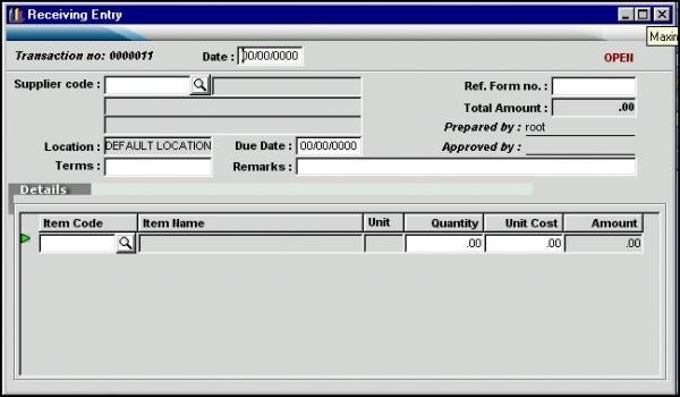
Task: Click the Supplier code input field
Action: [147, 85]
